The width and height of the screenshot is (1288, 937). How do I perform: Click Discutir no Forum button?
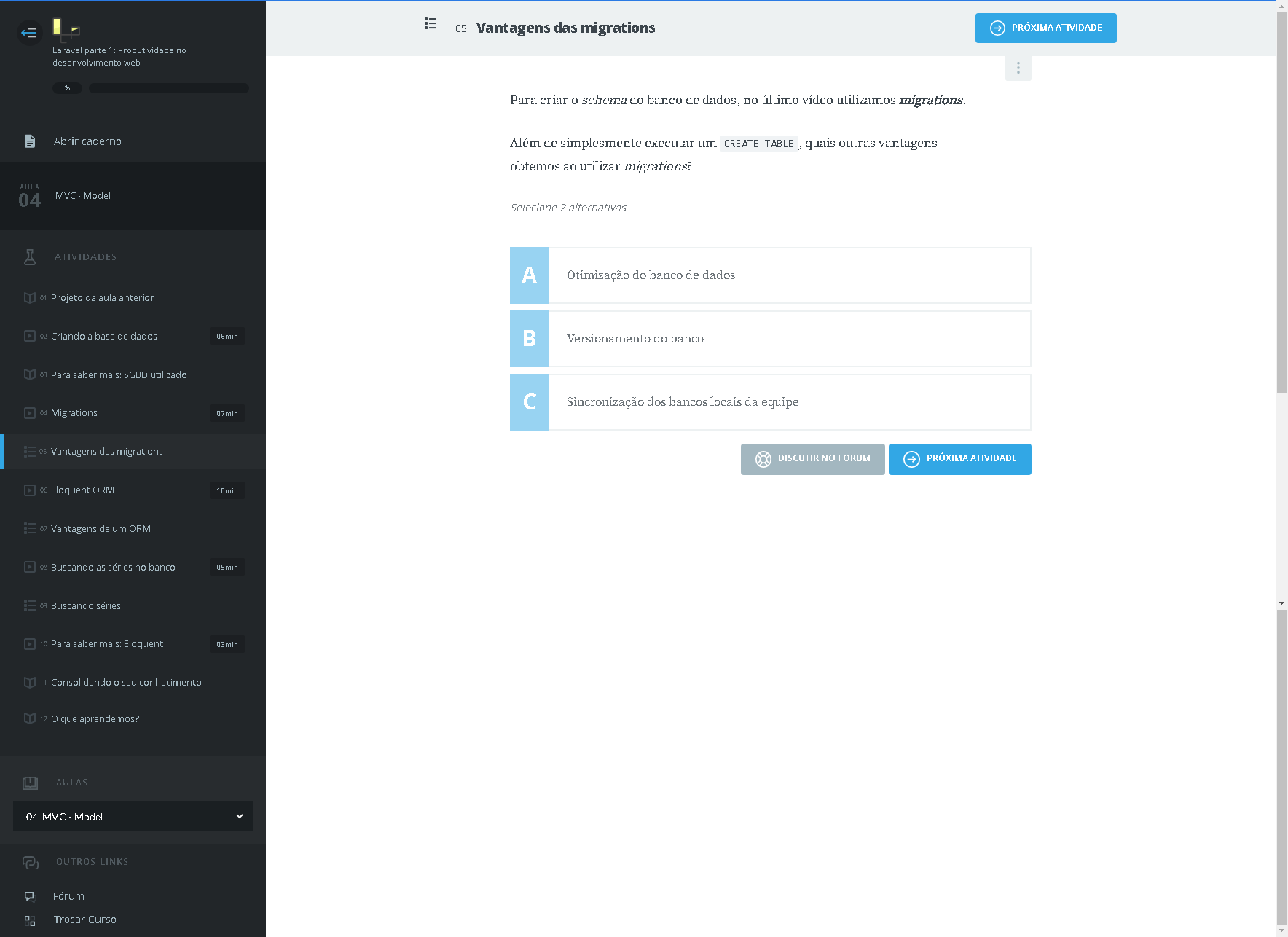click(812, 459)
